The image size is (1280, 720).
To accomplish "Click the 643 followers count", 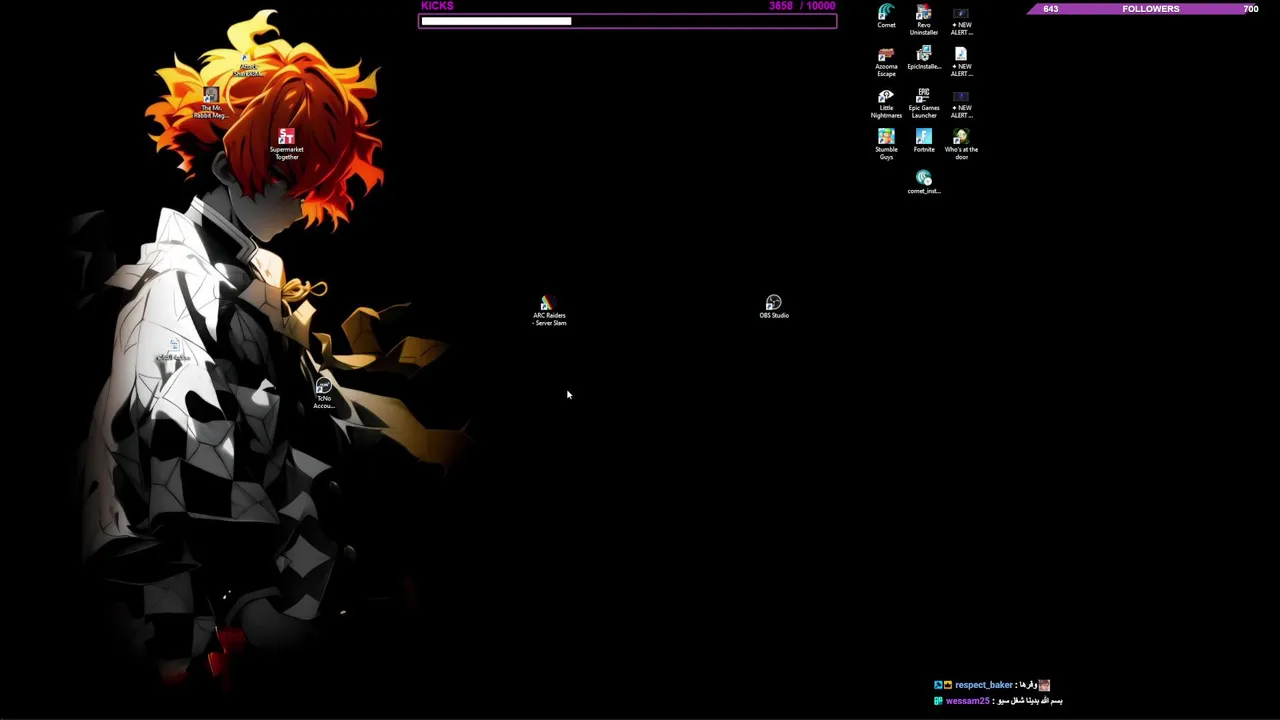I will pyautogui.click(x=1050, y=9).
